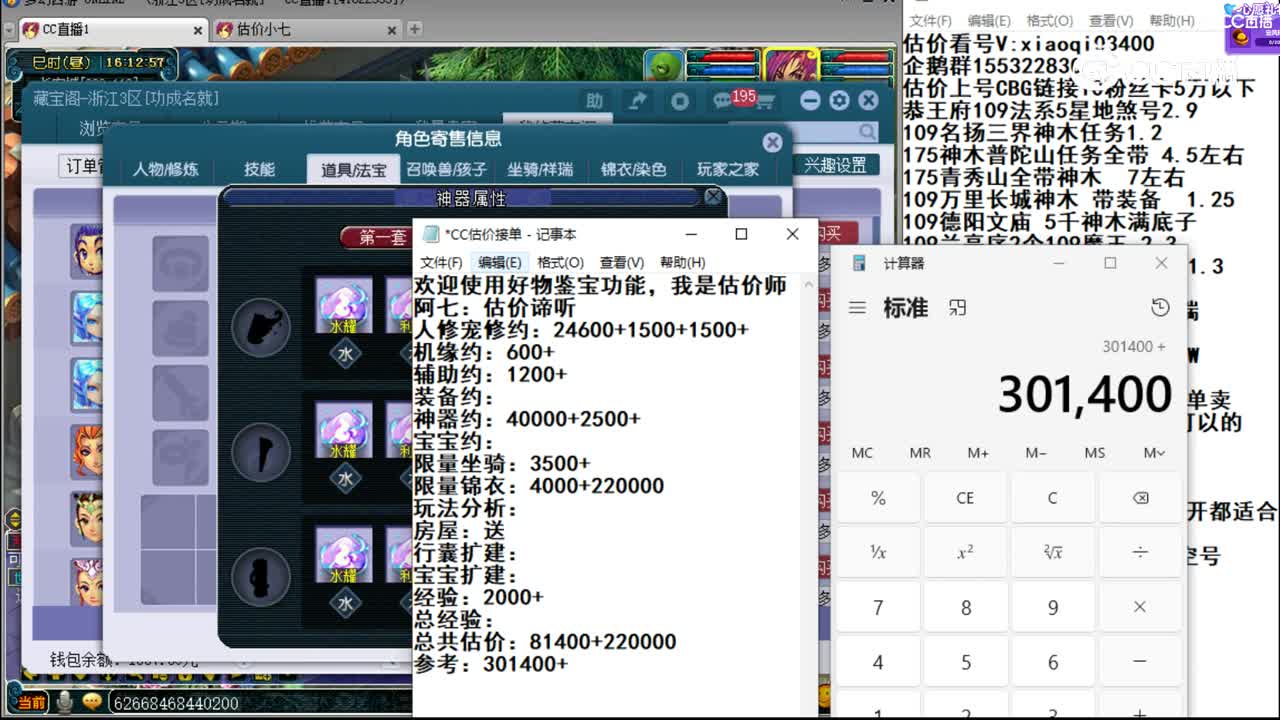Click the top artifact silhouette circle
1280x720 pixels.
tap(261, 326)
